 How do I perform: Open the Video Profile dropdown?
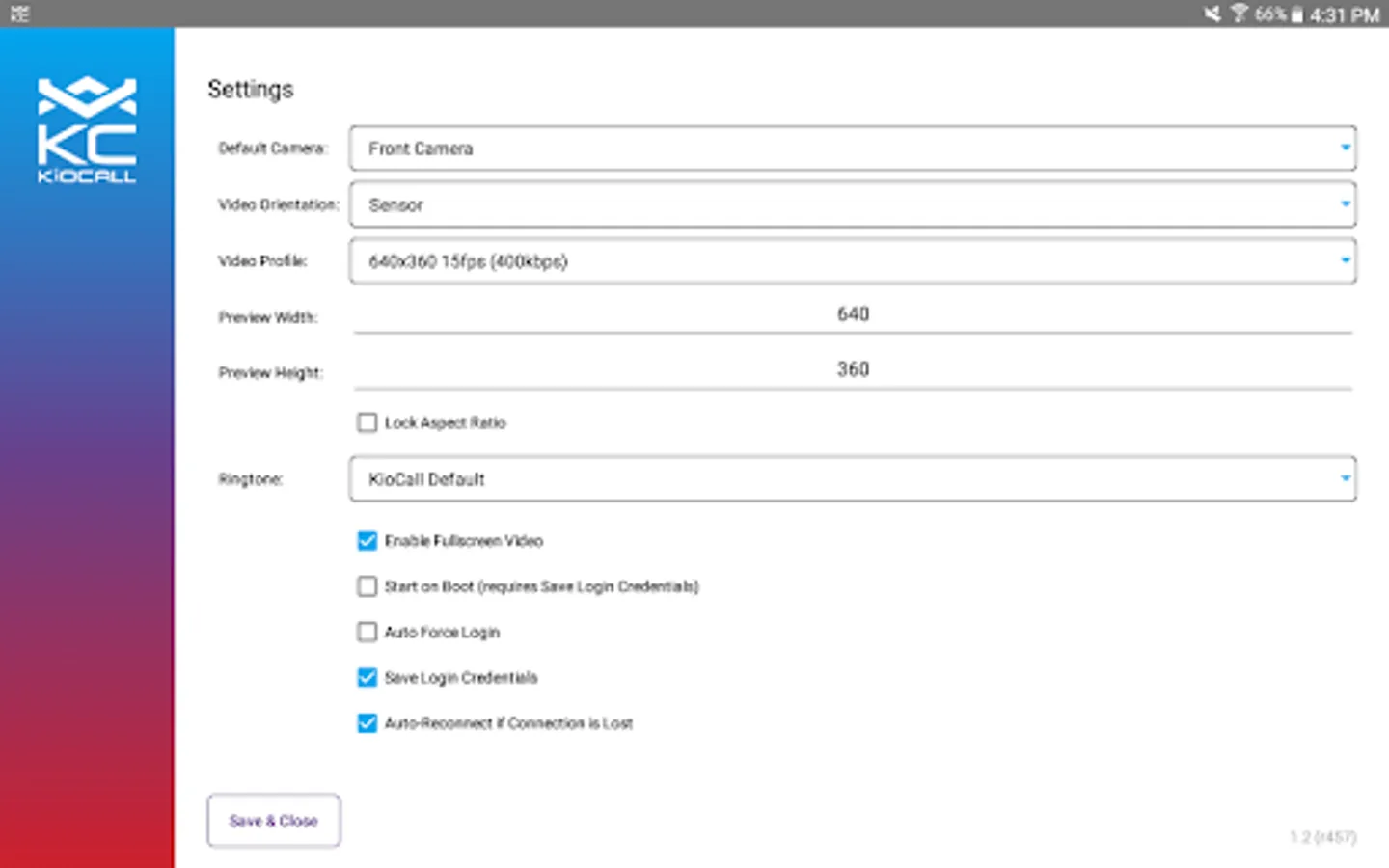853,261
